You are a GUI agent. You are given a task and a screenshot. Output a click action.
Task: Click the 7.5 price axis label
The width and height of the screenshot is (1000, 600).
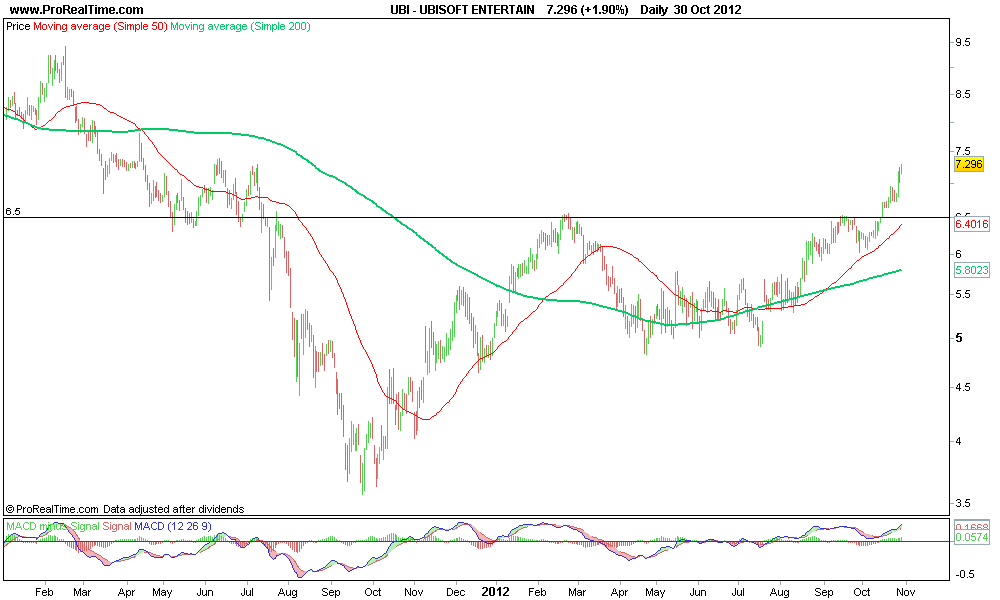click(x=962, y=151)
